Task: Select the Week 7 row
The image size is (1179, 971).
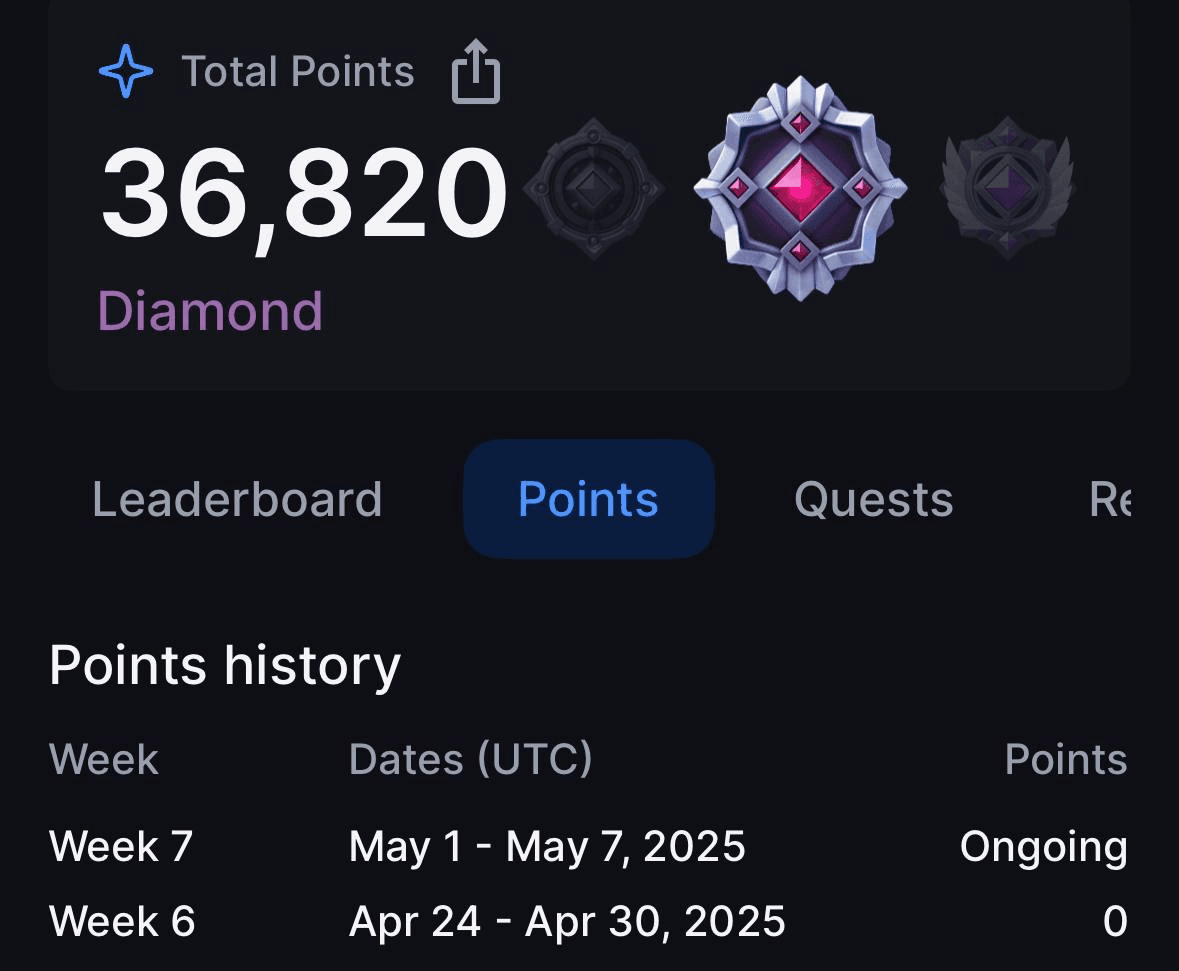Action: (588, 846)
